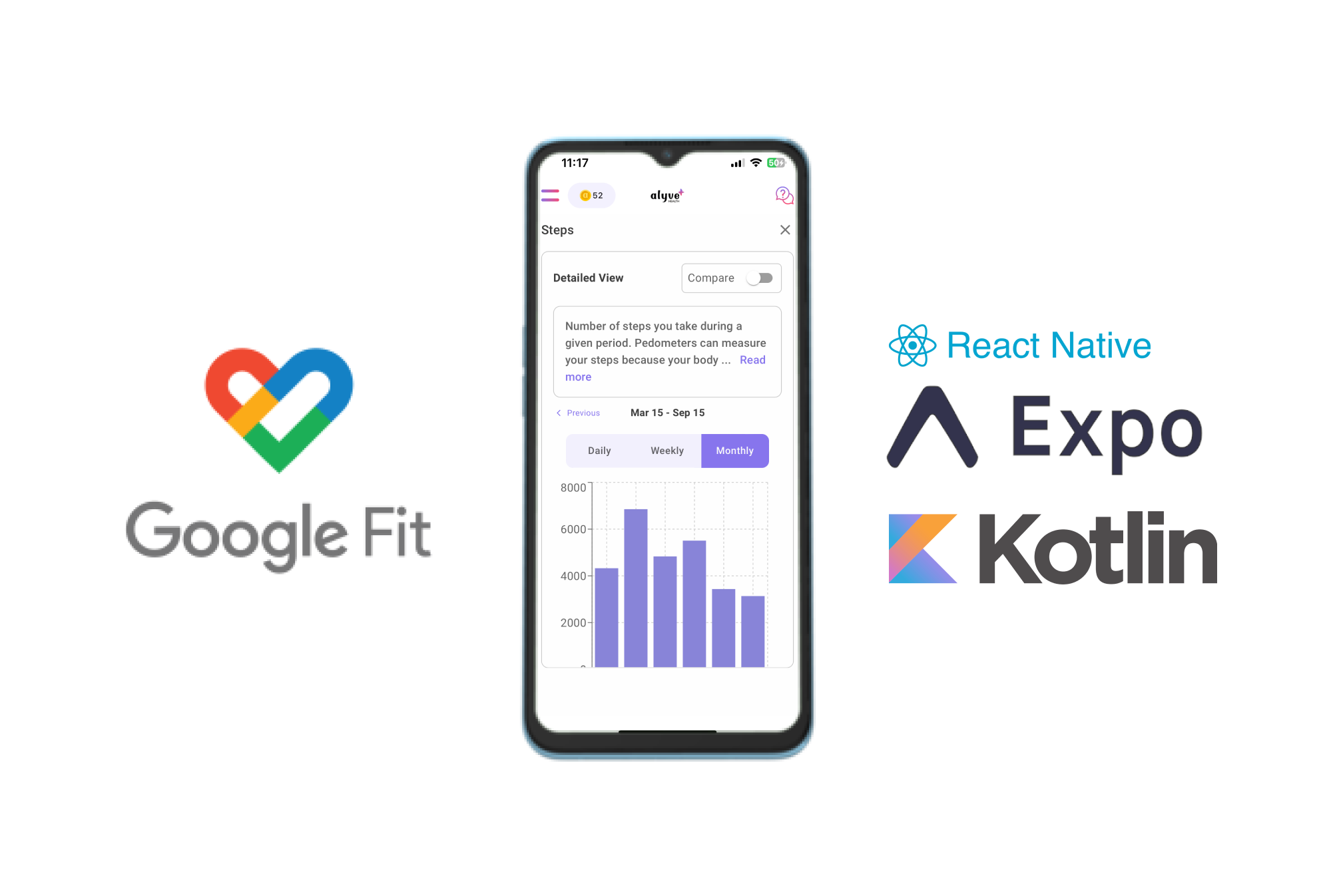Toggle off the Compare mode

click(761, 278)
